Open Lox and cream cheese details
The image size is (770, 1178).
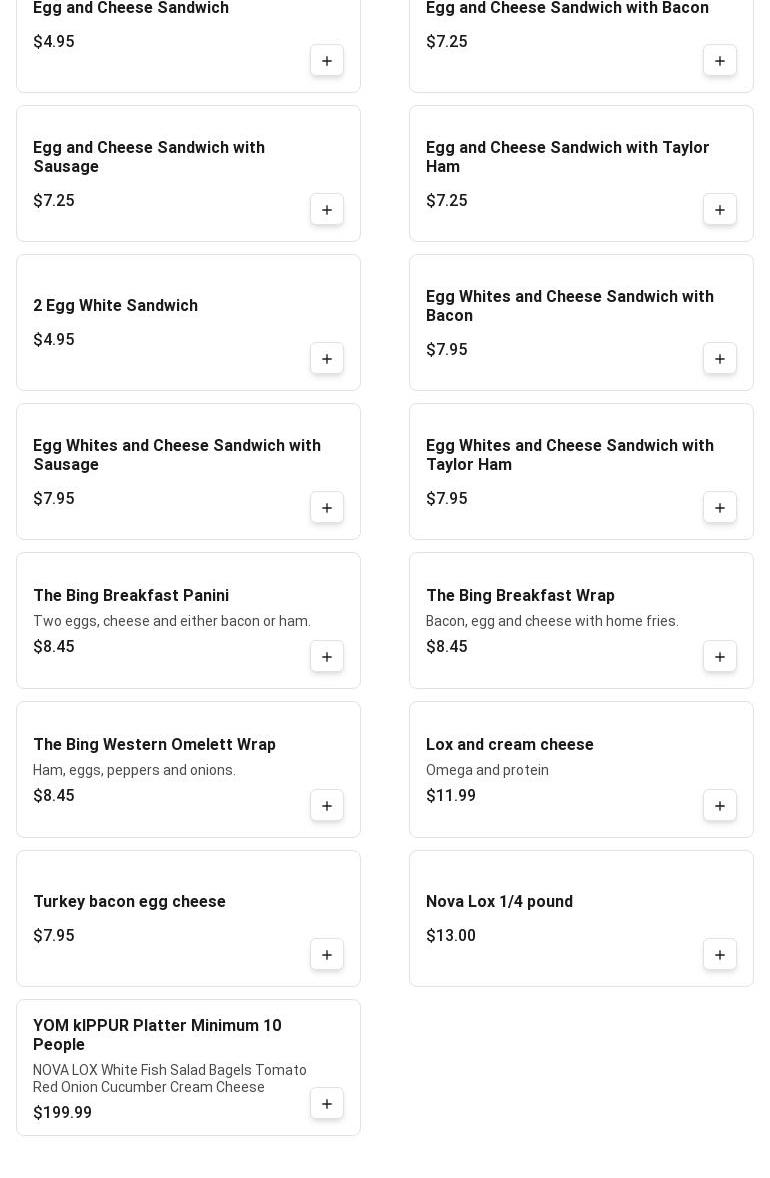tap(509, 745)
